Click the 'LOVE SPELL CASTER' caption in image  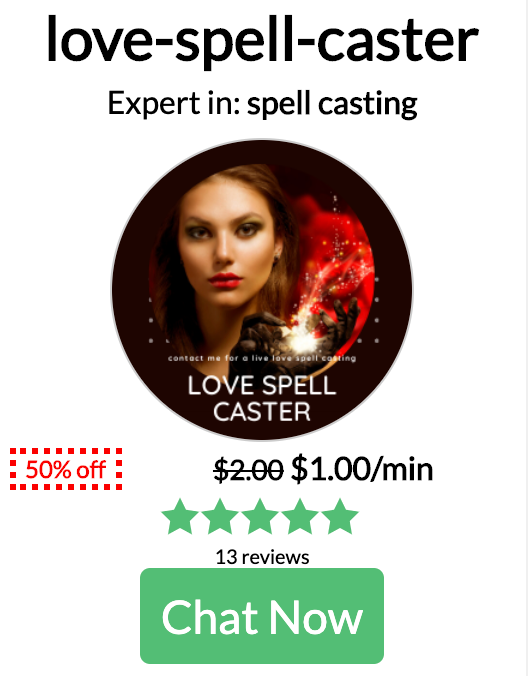[x=262, y=398]
